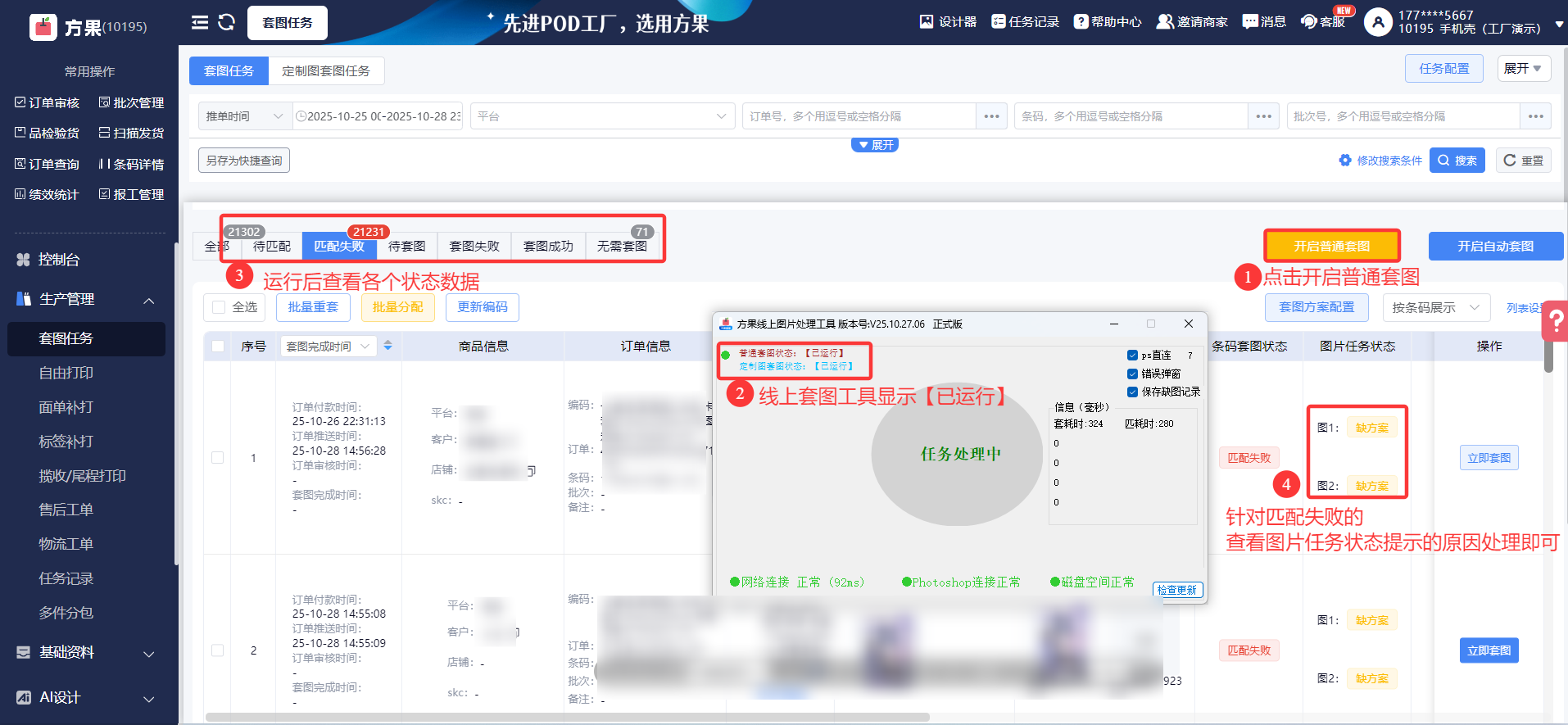Click 开启普通套图 button
This screenshot has width=1568, height=725.
point(1331,246)
